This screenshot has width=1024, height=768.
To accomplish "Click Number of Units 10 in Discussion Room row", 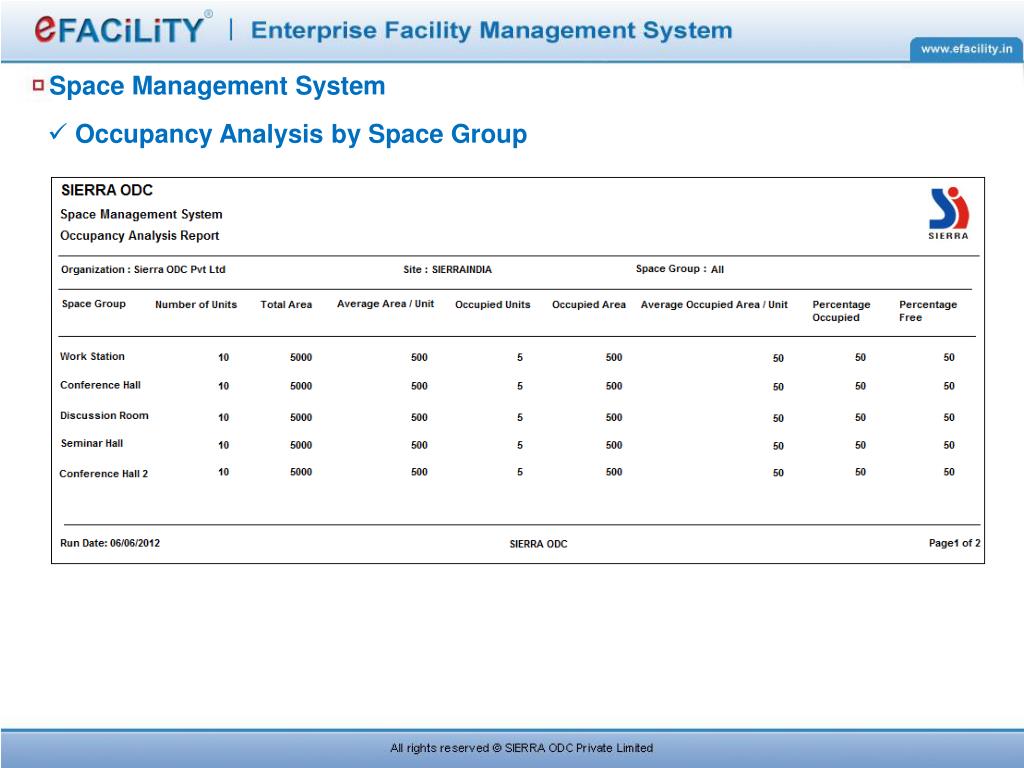I will pos(223,417).
